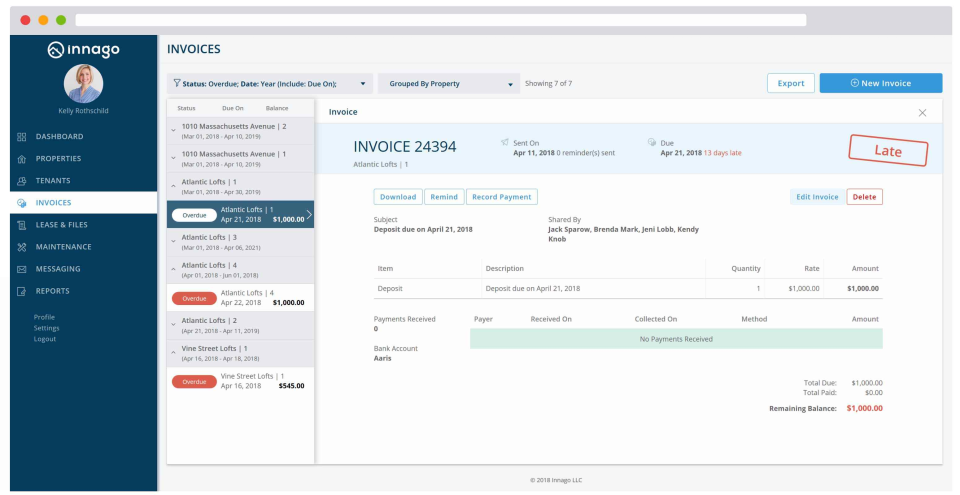
Task: Click the Dashboard grid icon in sidebar
Action: (21, 137)
